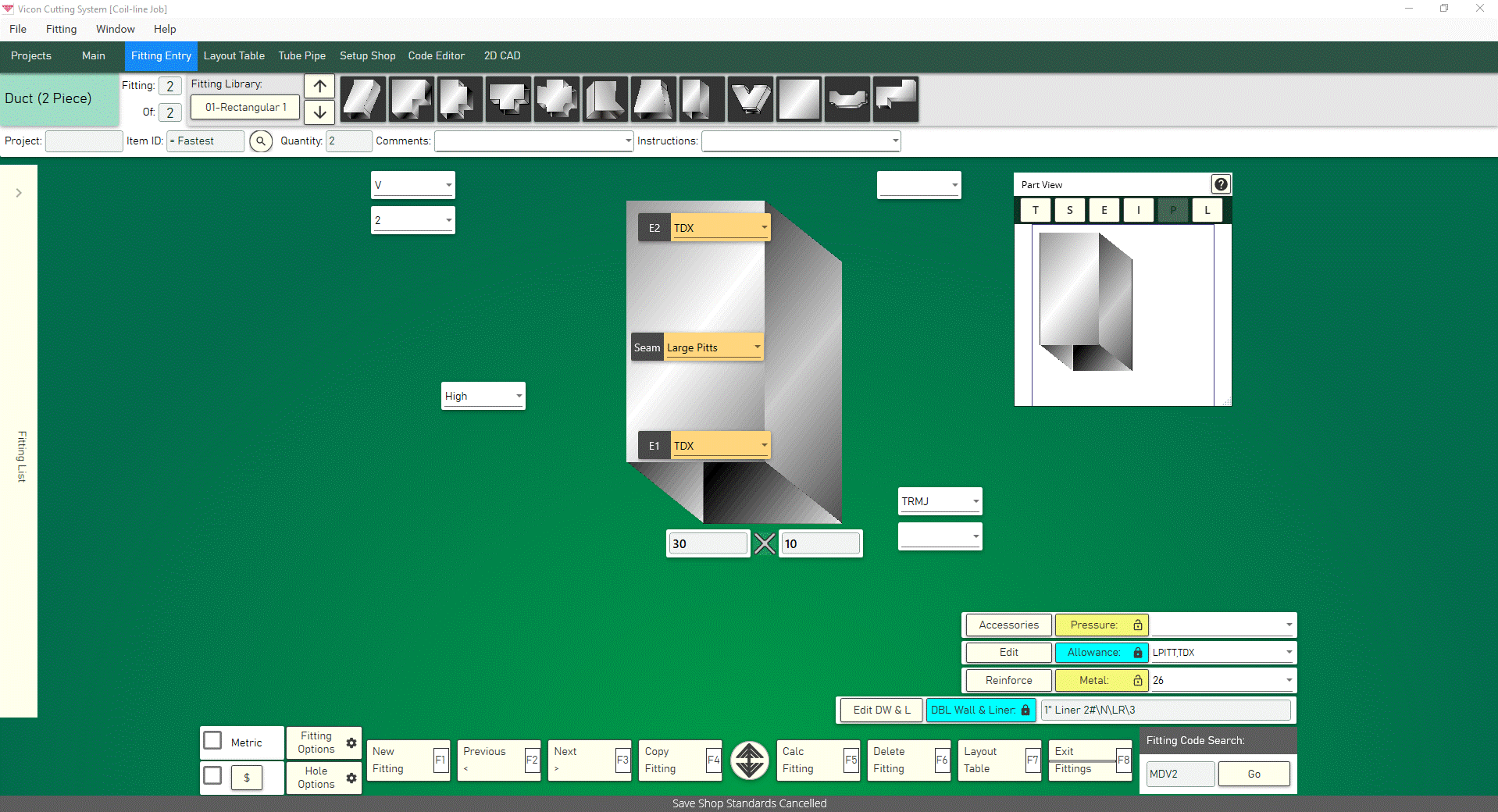
Task: Toggle the P view in Part View
Action: point(1173,210)
